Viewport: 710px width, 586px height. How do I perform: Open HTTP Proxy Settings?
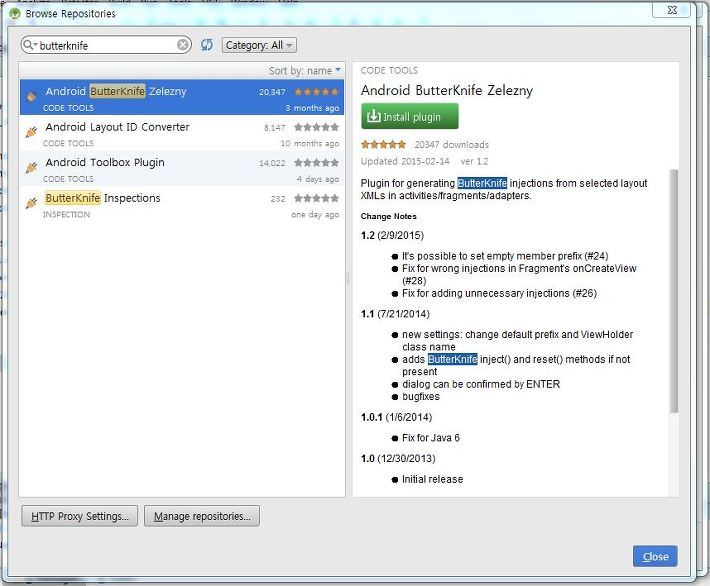click(x=79, y=516)
